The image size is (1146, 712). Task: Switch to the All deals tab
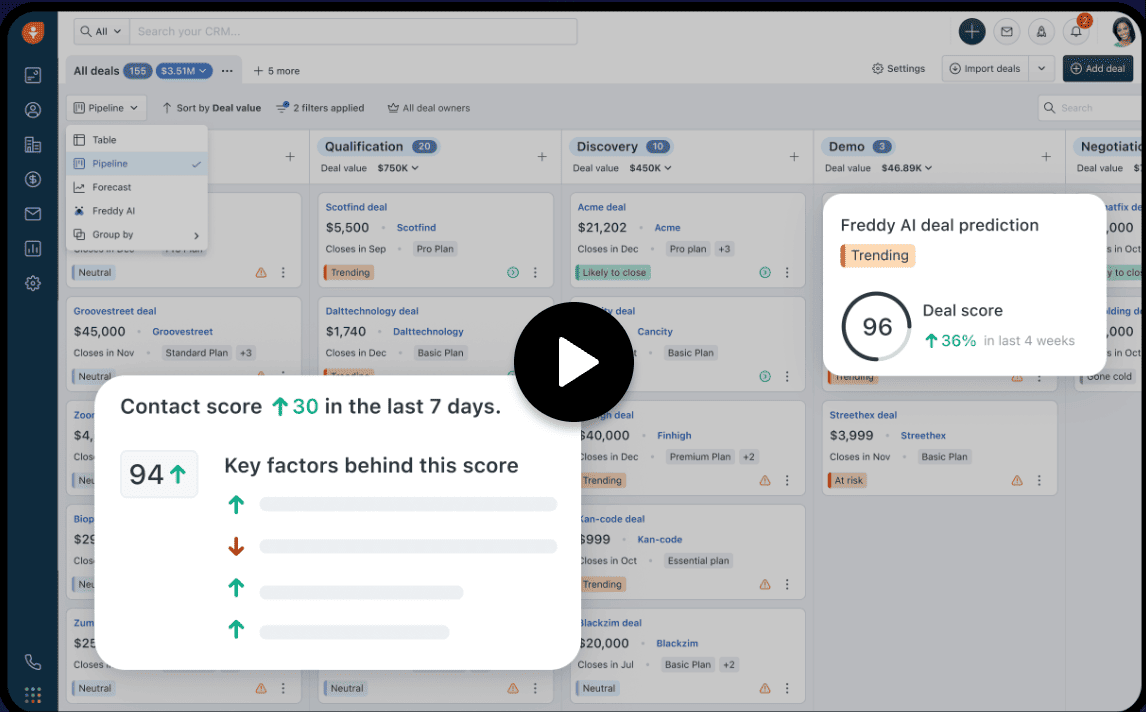click(x=96, y=71)
